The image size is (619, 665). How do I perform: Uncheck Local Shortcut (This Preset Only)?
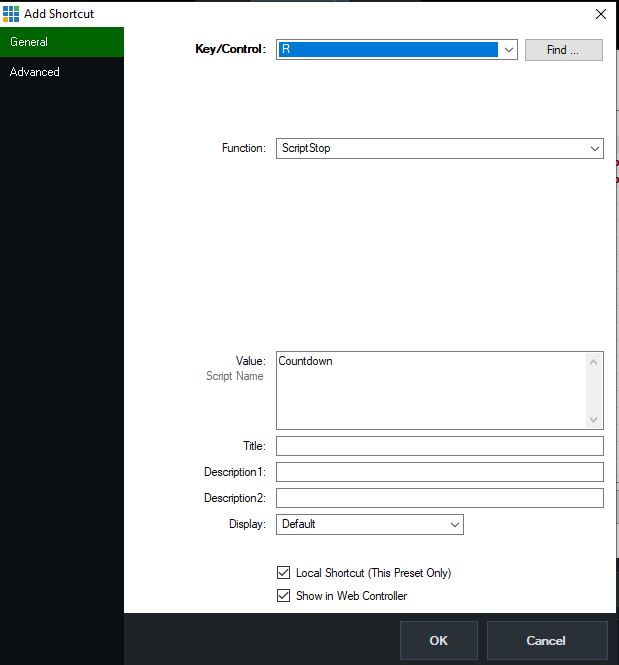coord(283,573)
